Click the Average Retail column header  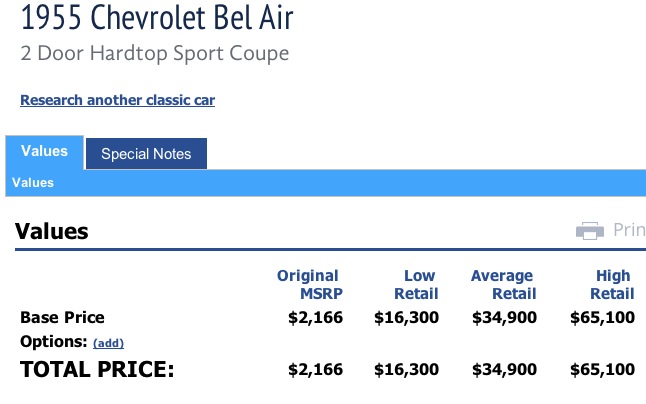click(503, 285)
